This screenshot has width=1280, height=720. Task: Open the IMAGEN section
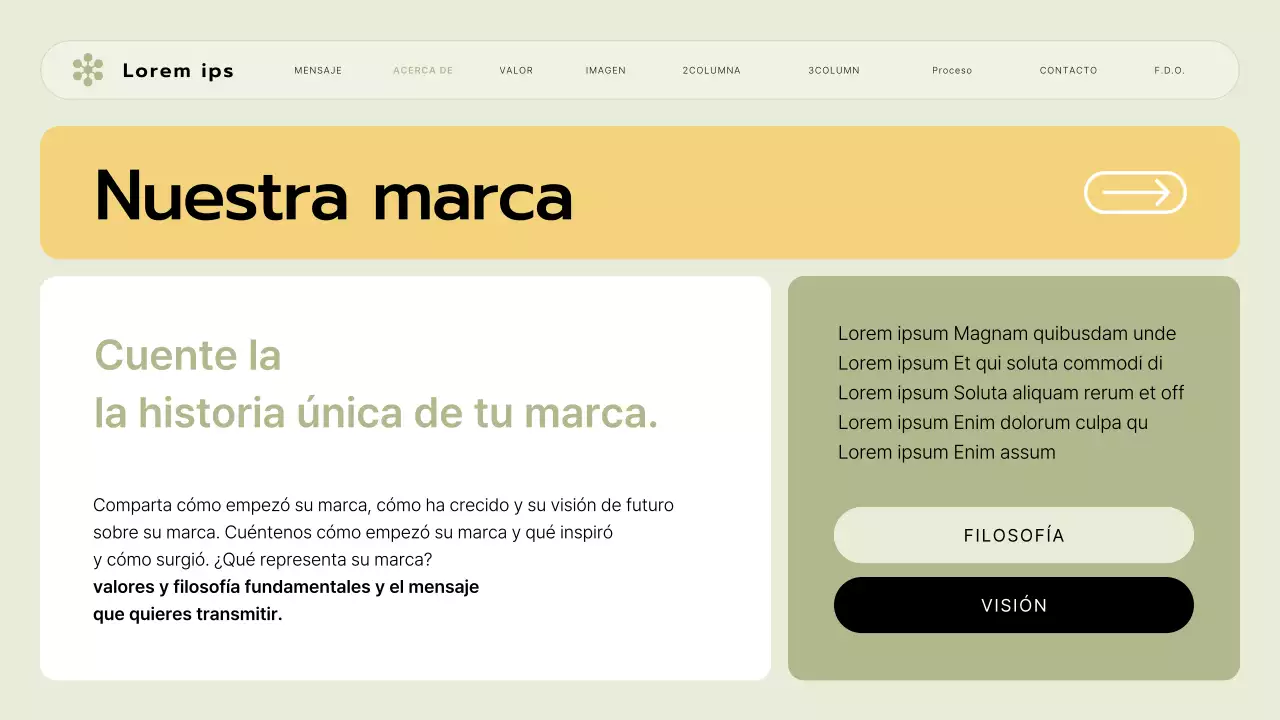[x=605, y=70]
